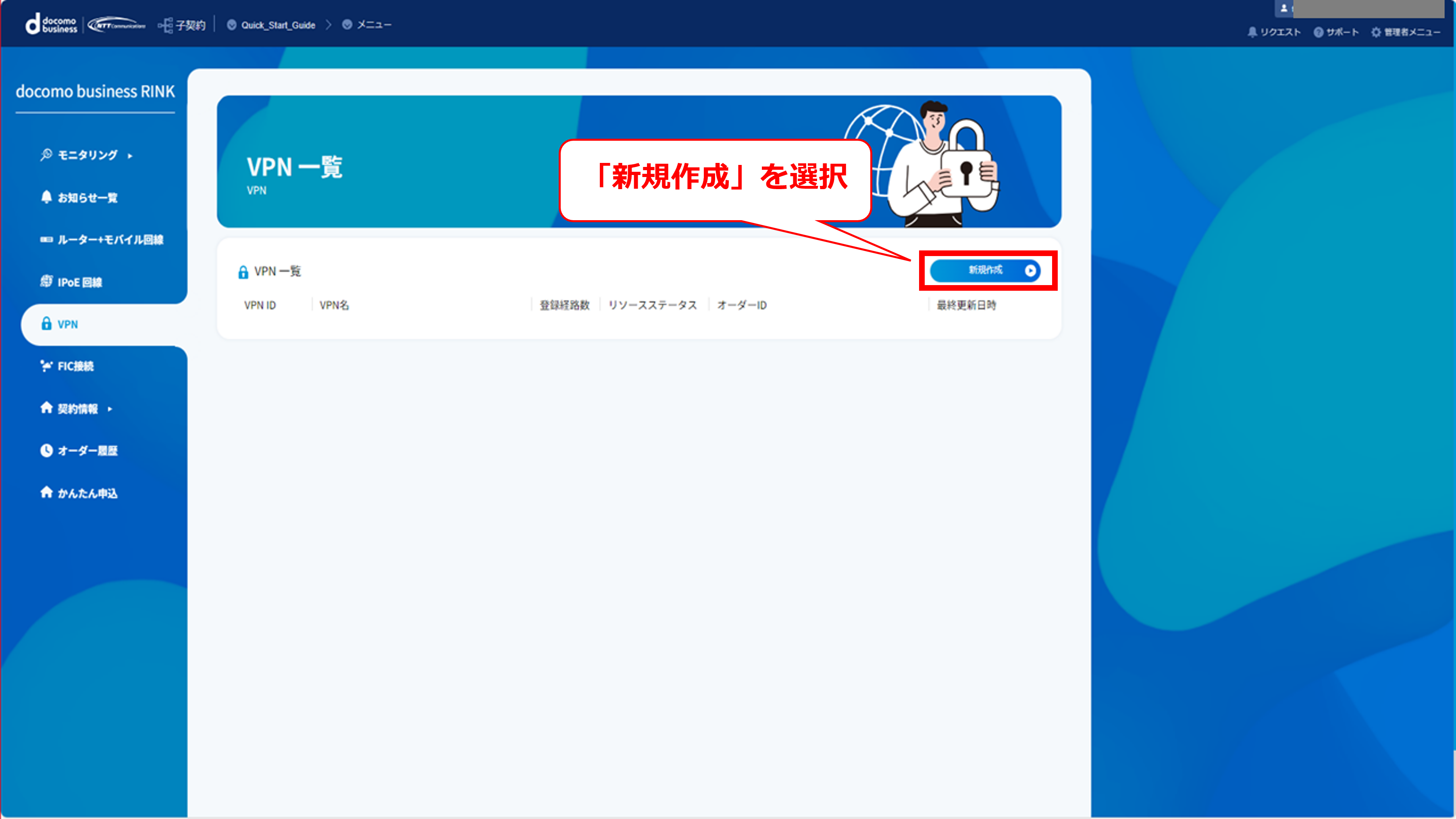This screenshot has height=819, width=1456.
Task: Click the FIC接続 network icon
Action: (x=46, y=366)
